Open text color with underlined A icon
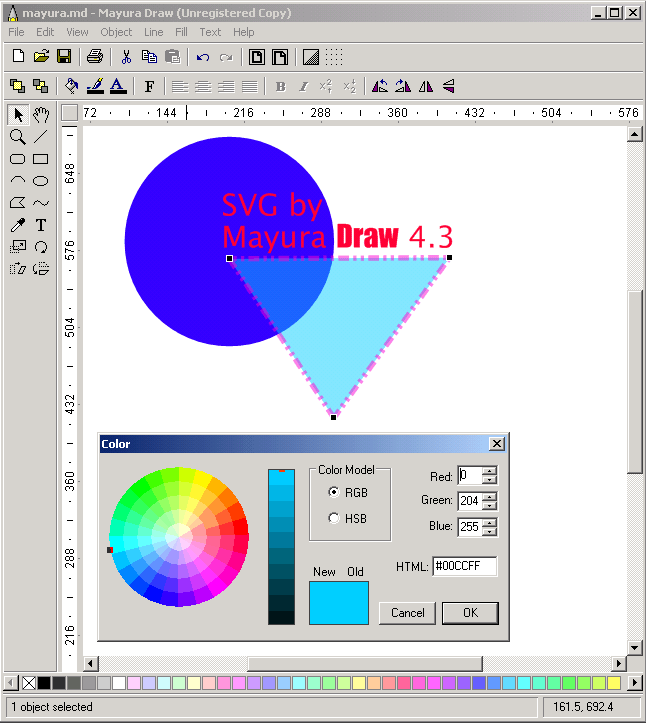The height and width of the screenshot is (723, 646). tap(118, 86)
